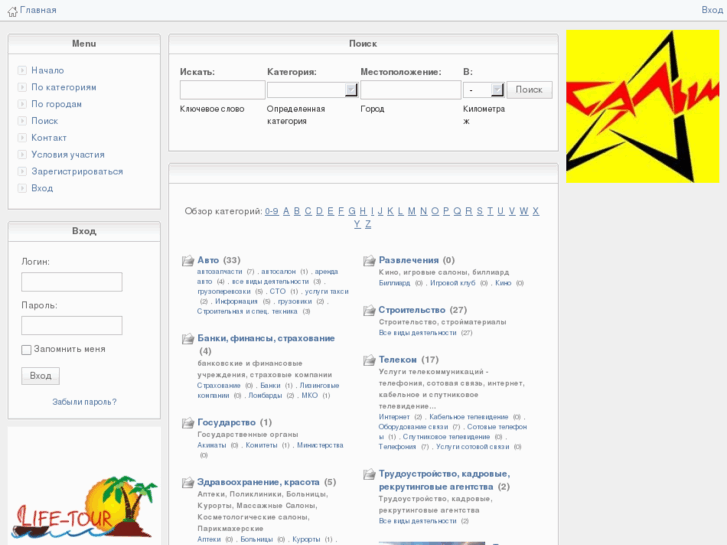The width and height of the screenshot is (727, 545).
Task: Open Начало in the Menu panel
Action: click(48, 71)
